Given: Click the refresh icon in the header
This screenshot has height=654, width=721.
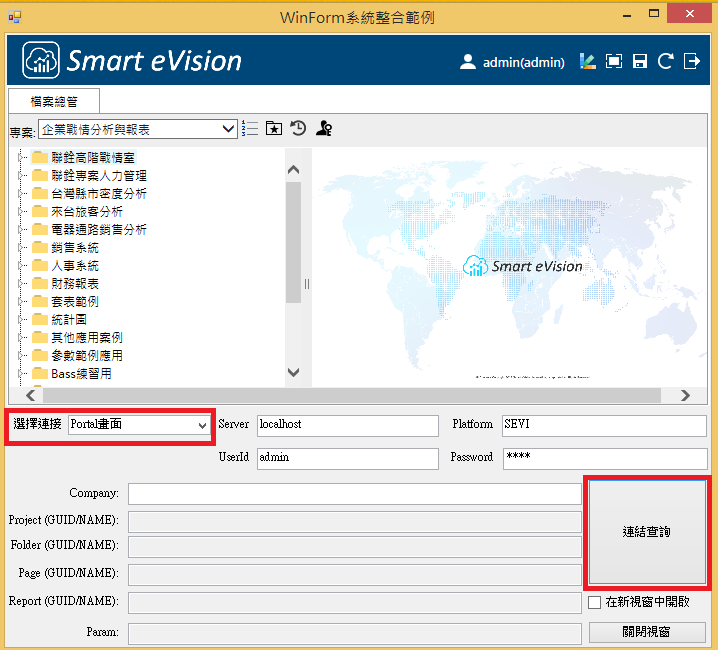Looking at the screenshot, I should point(667,61).
